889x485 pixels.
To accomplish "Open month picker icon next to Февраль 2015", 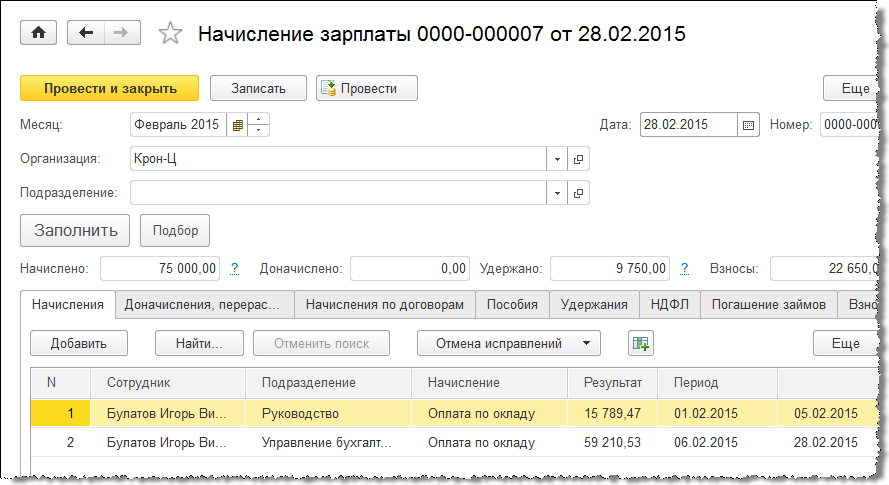I will pyautogui.click(x=237, y=125).
